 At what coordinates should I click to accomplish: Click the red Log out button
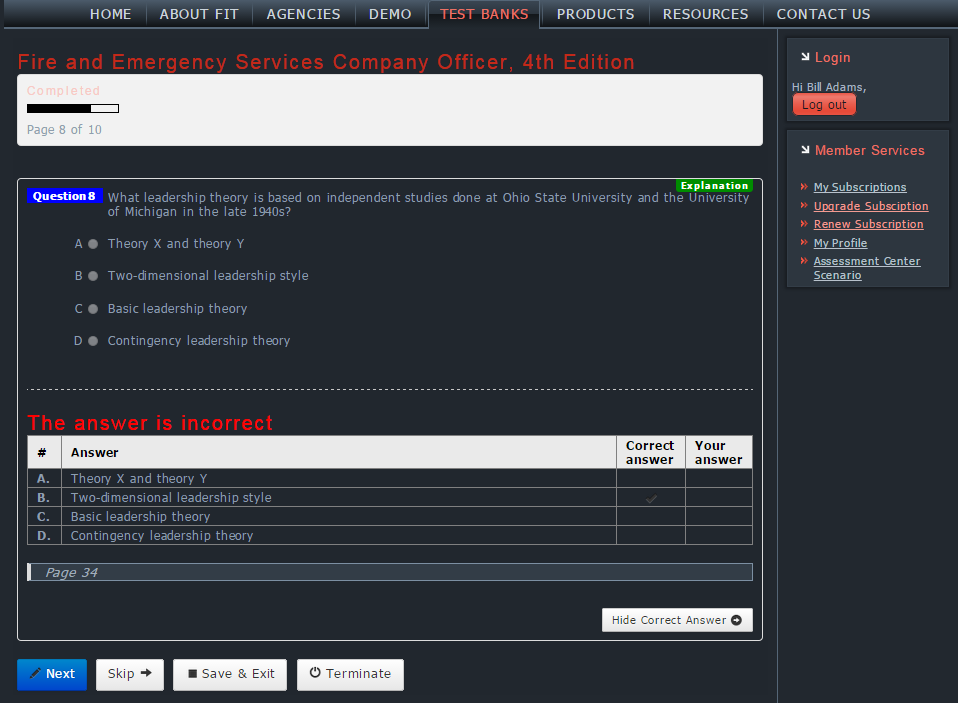(824, 105)
